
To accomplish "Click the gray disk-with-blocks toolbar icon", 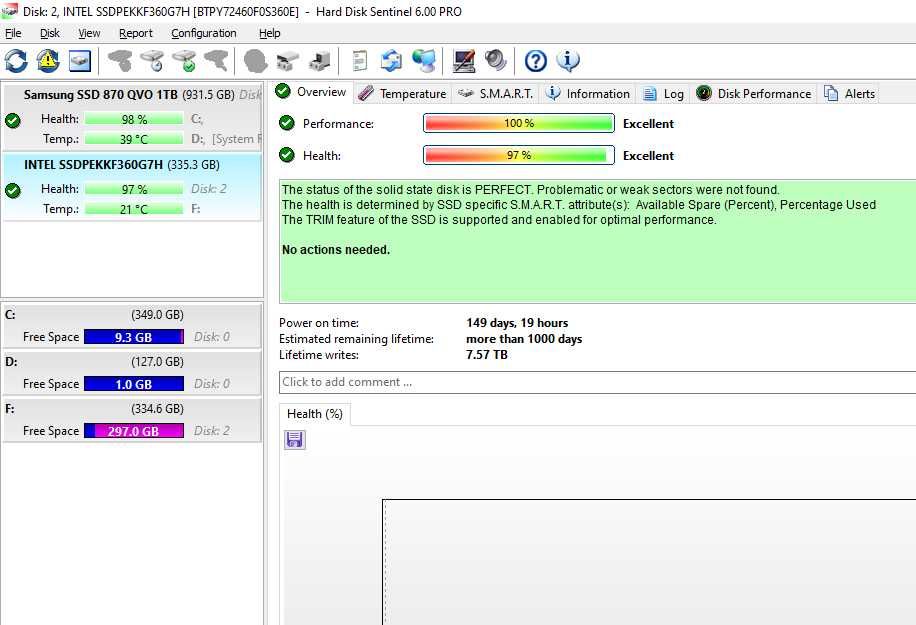I will coord(287,61).
